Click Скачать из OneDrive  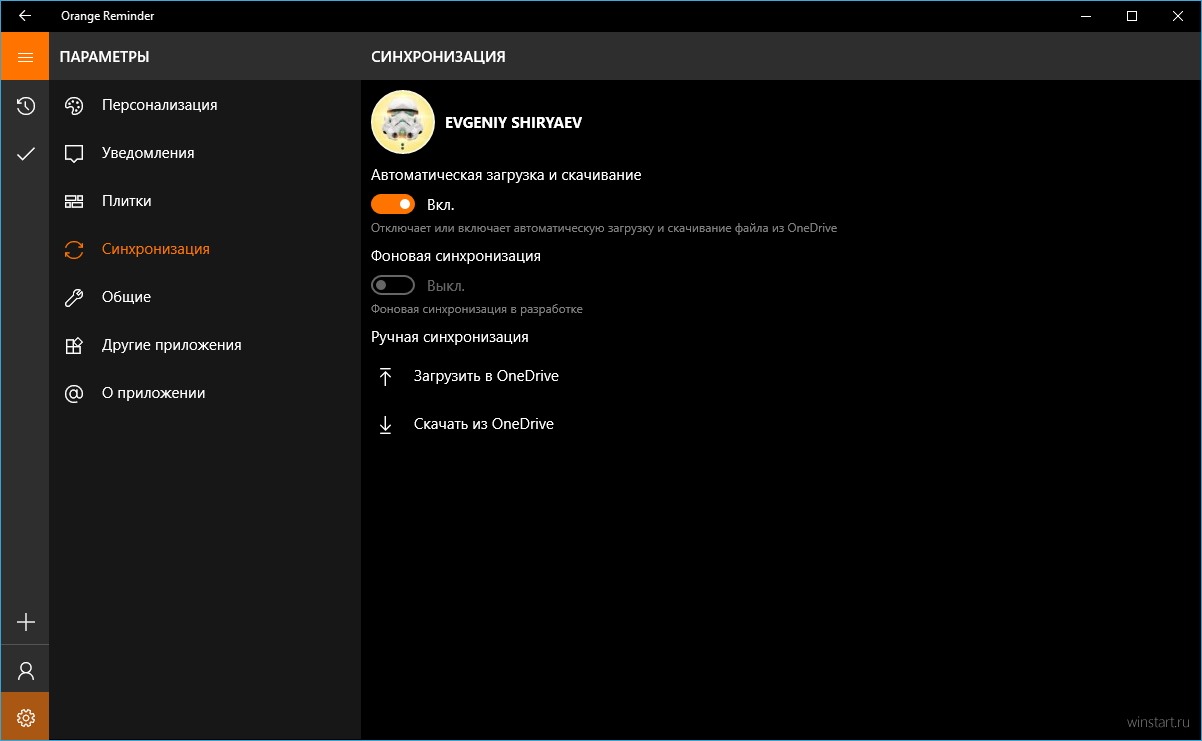[484, 424]
